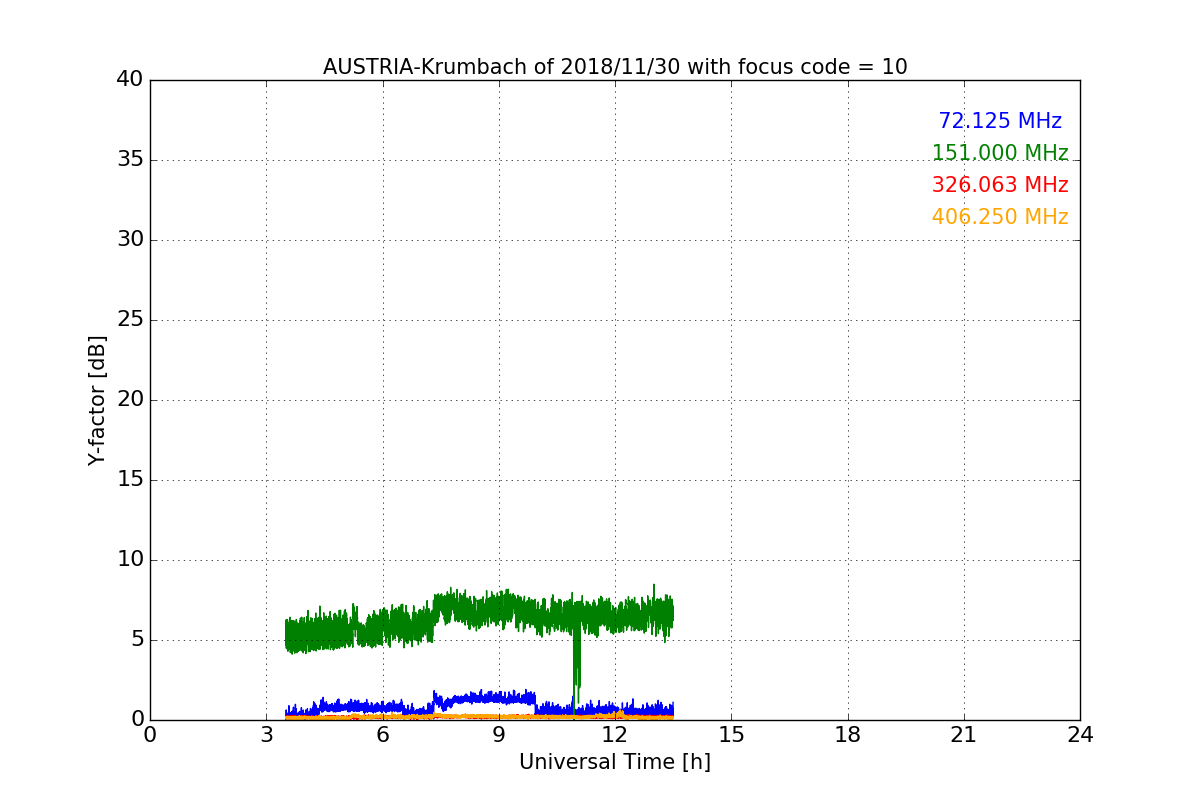Click the y-axis tick label 10
1200x800 pixels.
130,560
